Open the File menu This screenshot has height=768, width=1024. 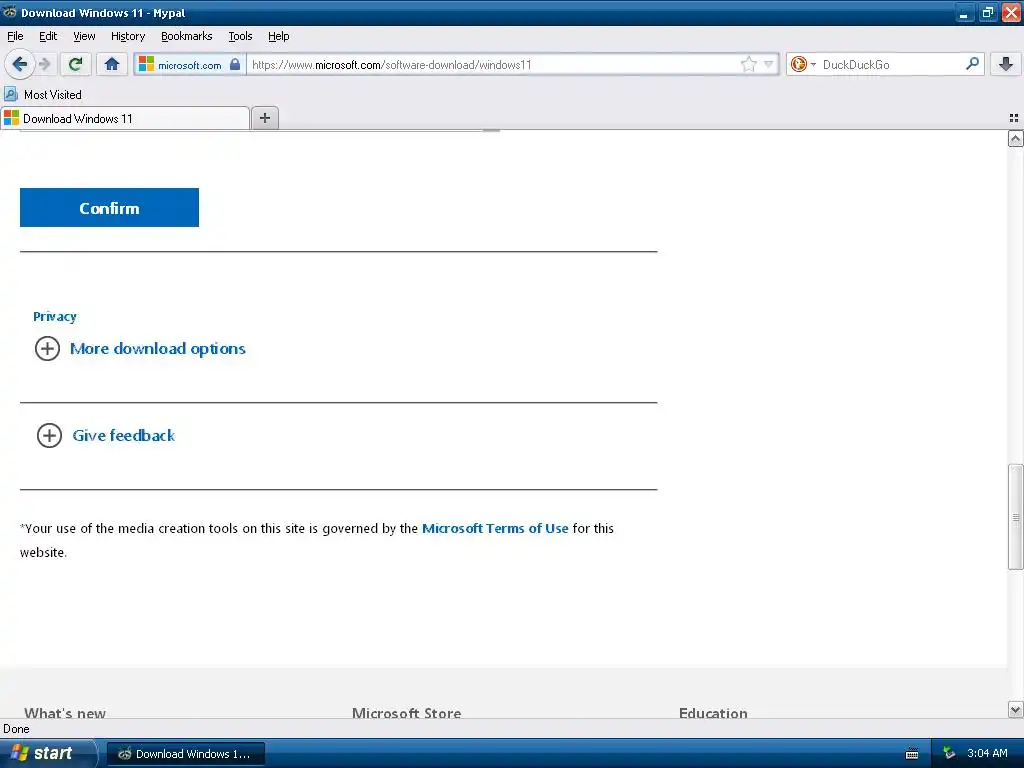[x=15, y=36]
